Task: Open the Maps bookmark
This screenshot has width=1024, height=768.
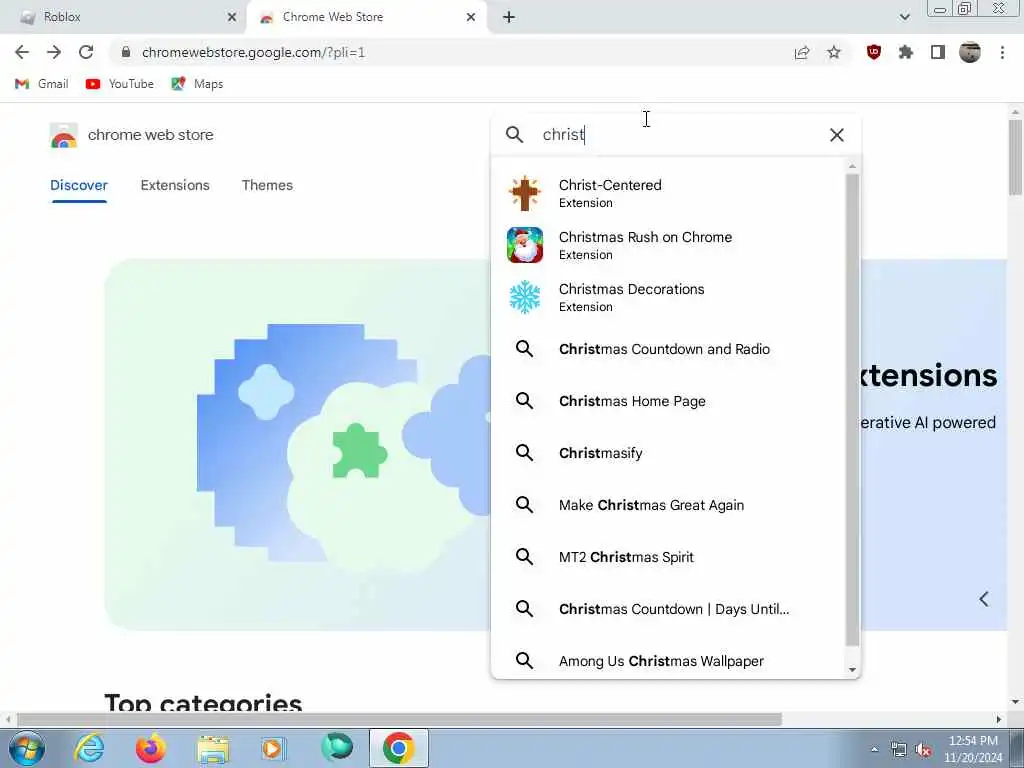Action: point(197,84)
